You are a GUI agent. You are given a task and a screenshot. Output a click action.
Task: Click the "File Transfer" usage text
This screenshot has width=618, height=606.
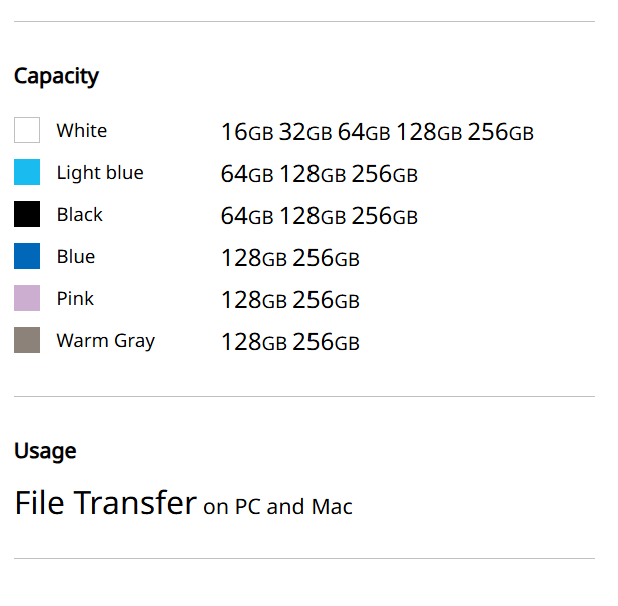point(105,503)
